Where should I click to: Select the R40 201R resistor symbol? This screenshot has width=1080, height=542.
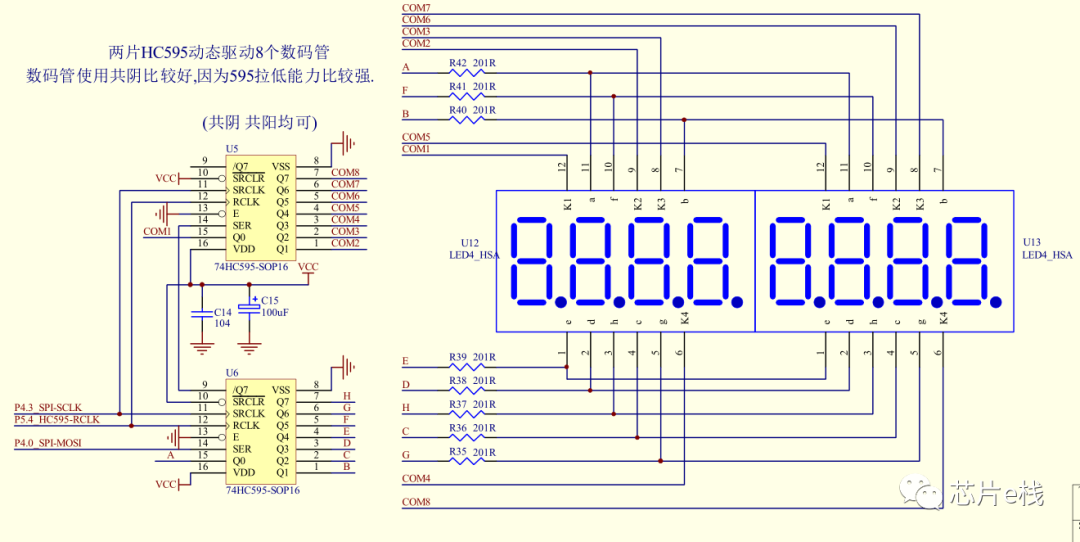pyautogui.click(x=466, y=120)
